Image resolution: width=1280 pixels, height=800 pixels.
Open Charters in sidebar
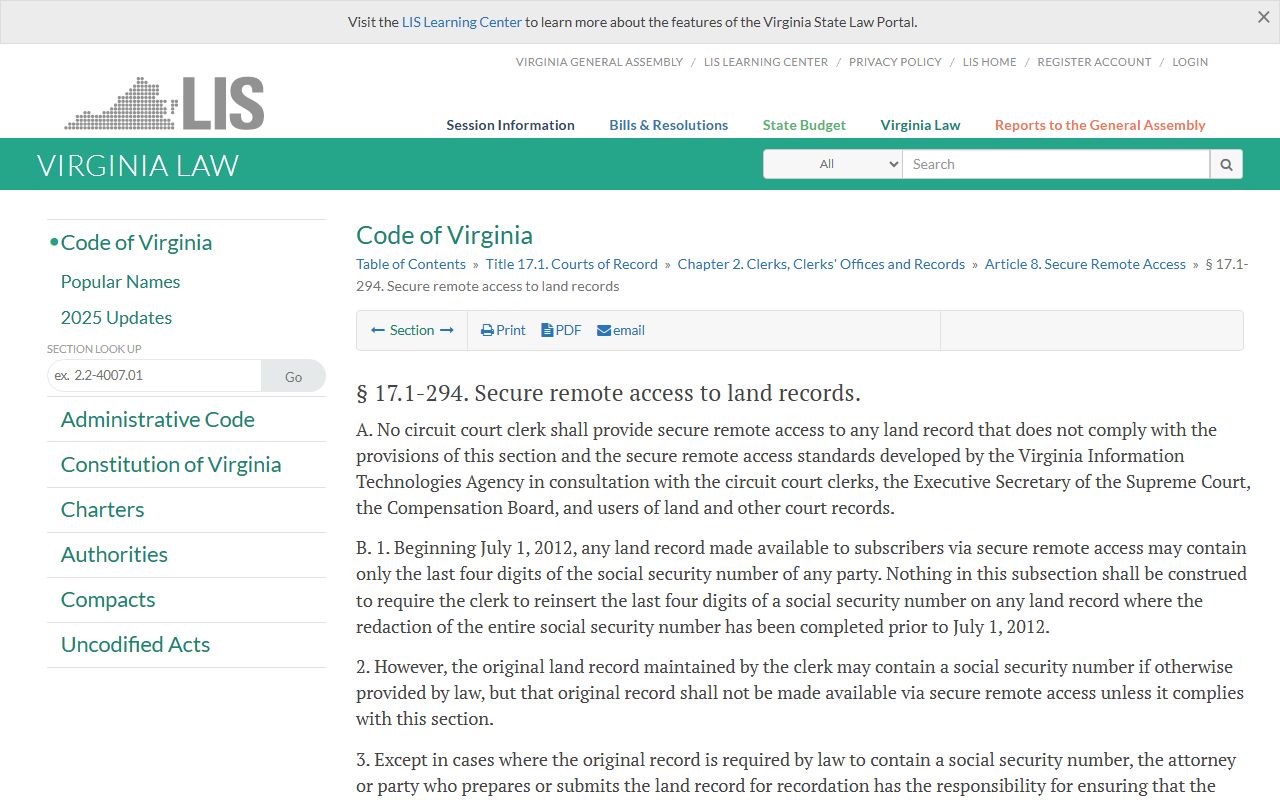[x=102, y=510]
